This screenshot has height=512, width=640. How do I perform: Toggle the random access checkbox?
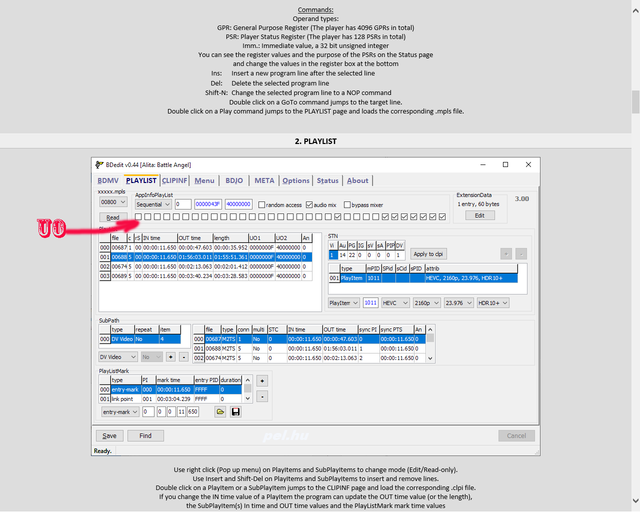click(262, 205)
